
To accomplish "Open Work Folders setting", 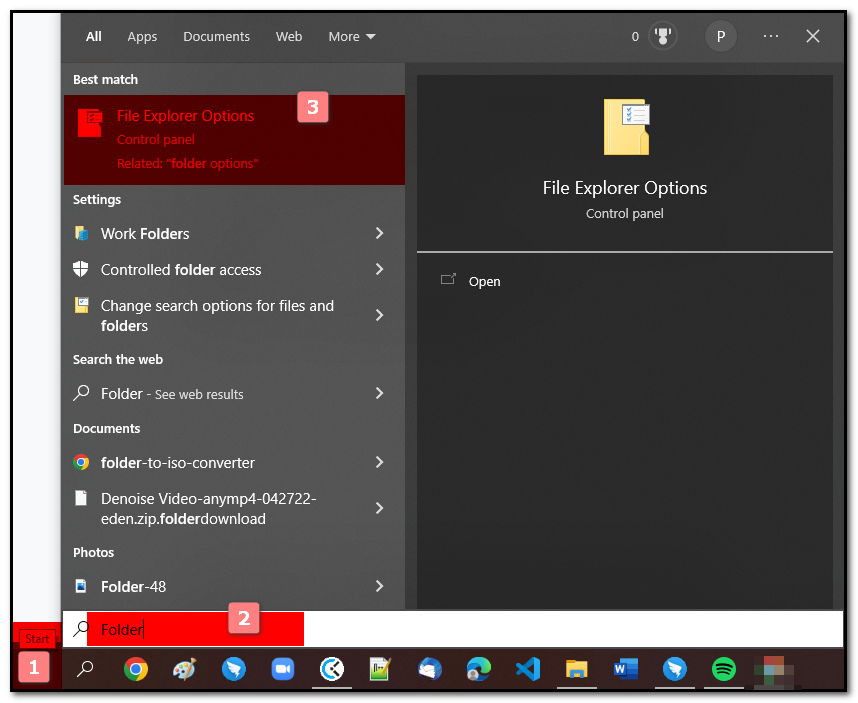I will [234, 234].
